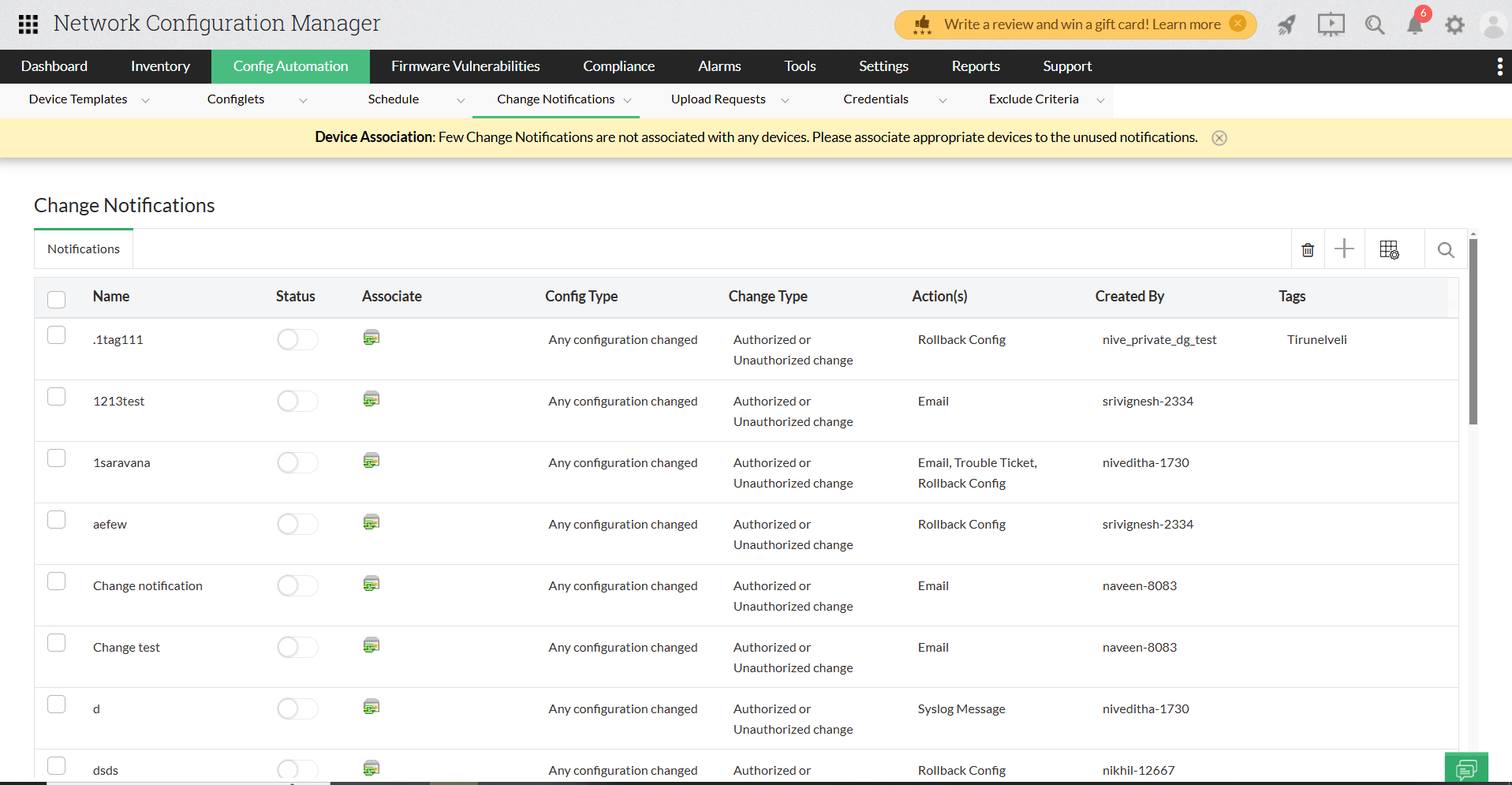Screen dimensions: 1512x785
Task: Open the notifications bell icon
Action: pyautogui.click(x=1415, y=25)
